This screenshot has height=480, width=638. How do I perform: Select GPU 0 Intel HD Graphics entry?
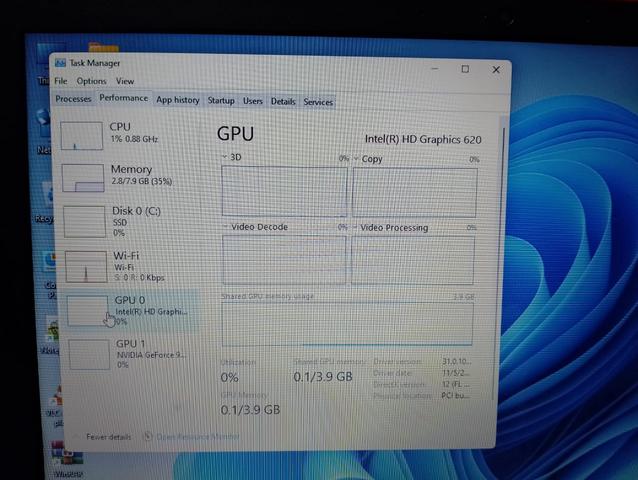tap(131, 311)
